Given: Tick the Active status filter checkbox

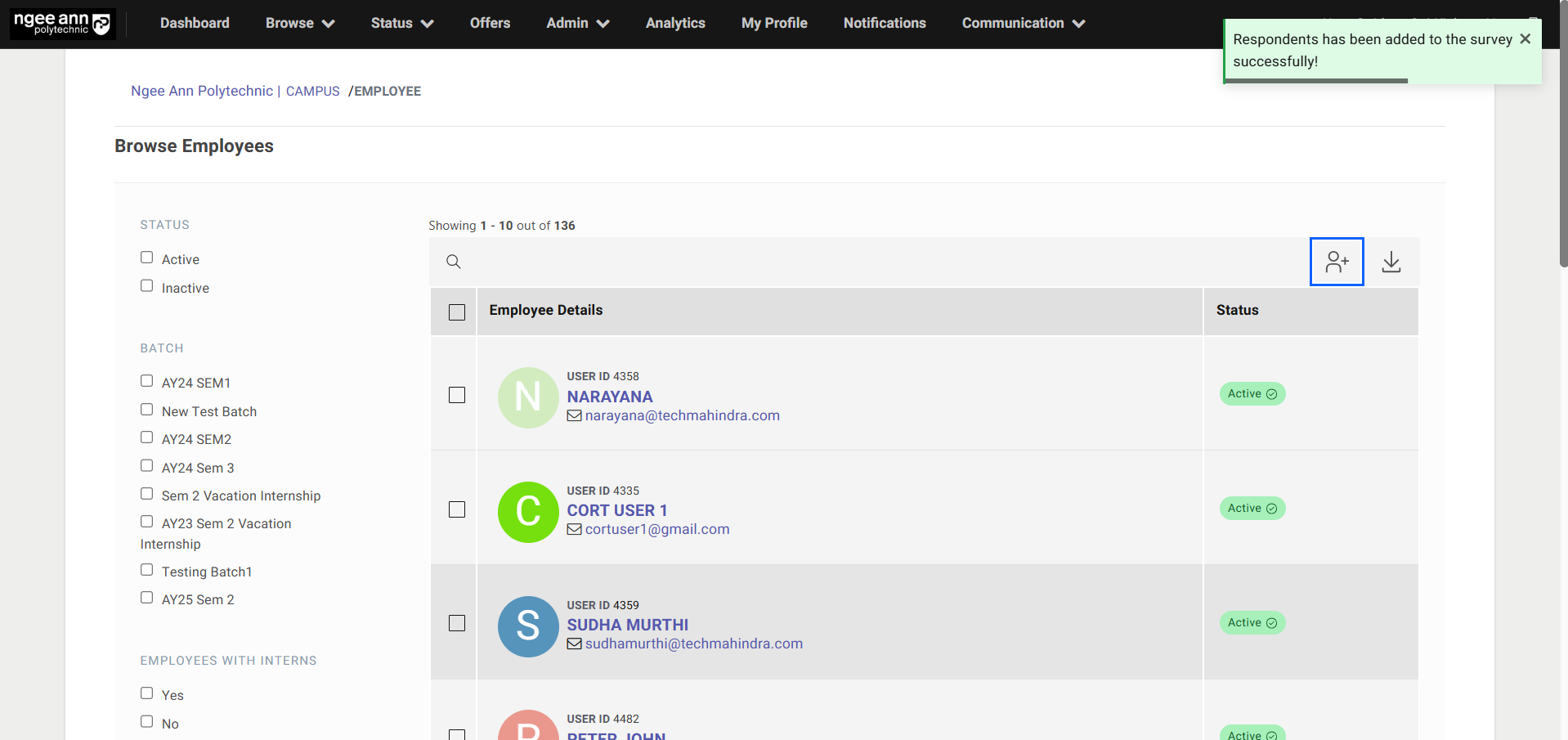Looking at the screenshot, I should (x=147, y=258).
